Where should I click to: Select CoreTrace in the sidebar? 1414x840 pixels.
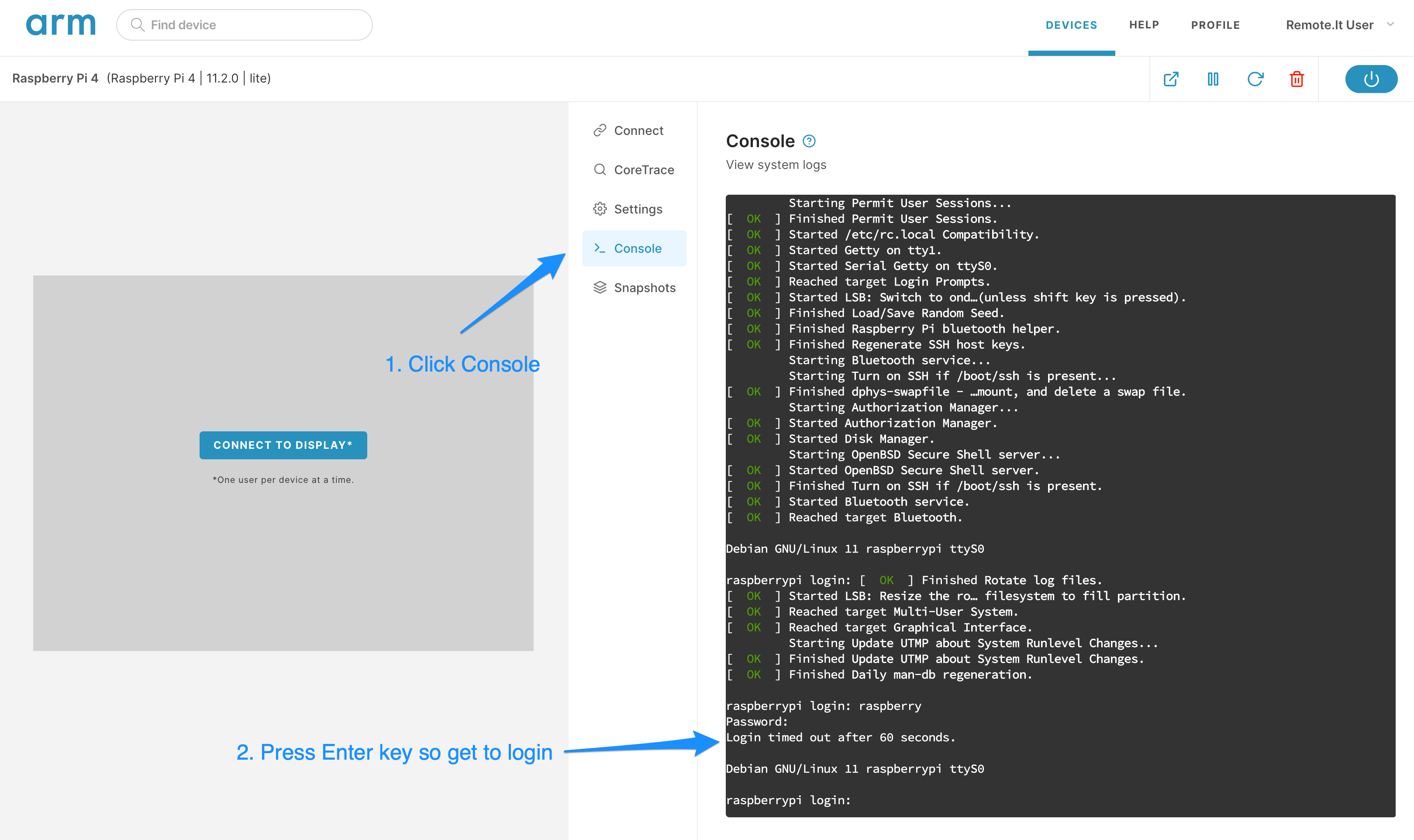tap(634, 170)
